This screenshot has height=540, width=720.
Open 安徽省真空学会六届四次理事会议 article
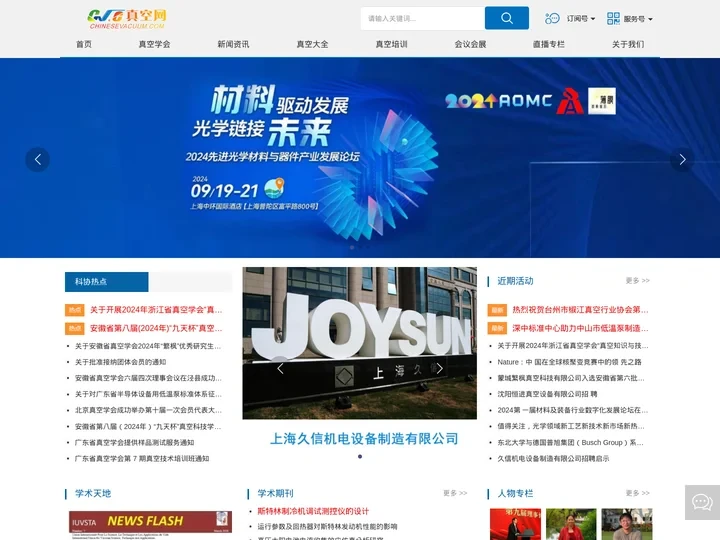point(148,378)
